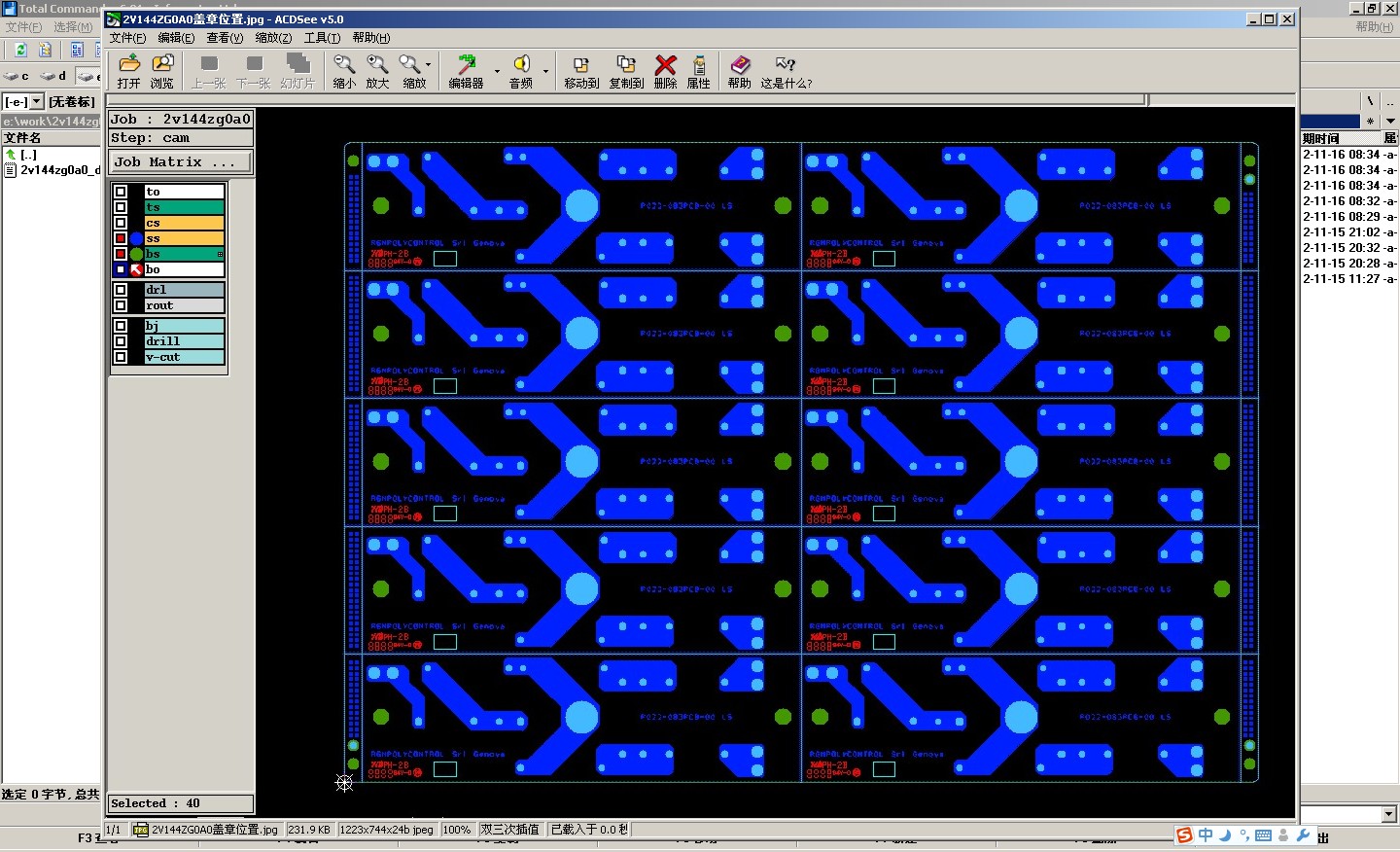Toggle the checkbox for layer bo
The image size is (1400, 852).
coord(121,269)
